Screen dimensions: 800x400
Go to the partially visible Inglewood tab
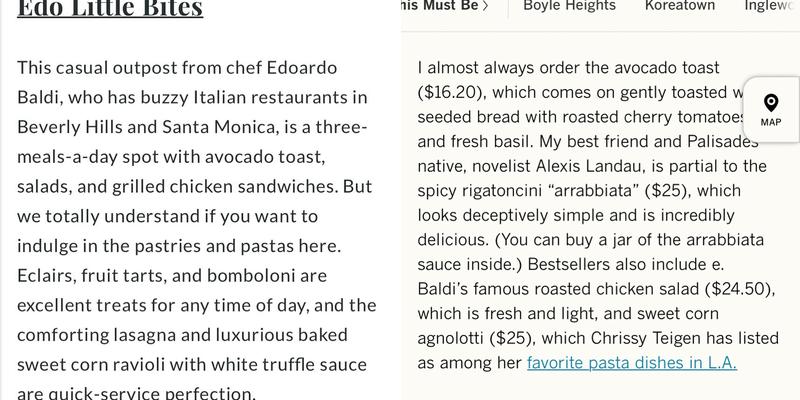[x=771, y=6]
